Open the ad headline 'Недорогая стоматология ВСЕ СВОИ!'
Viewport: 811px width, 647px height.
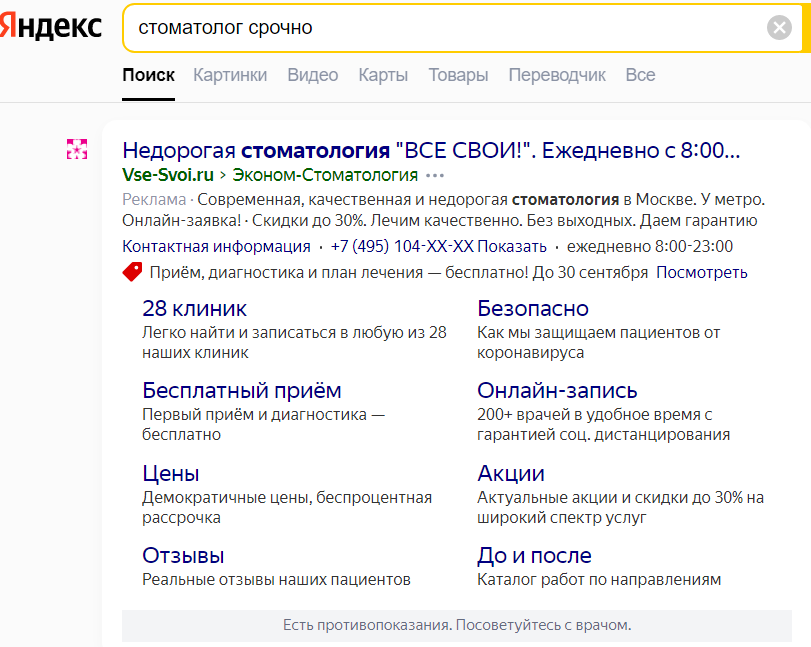(431, 151)
